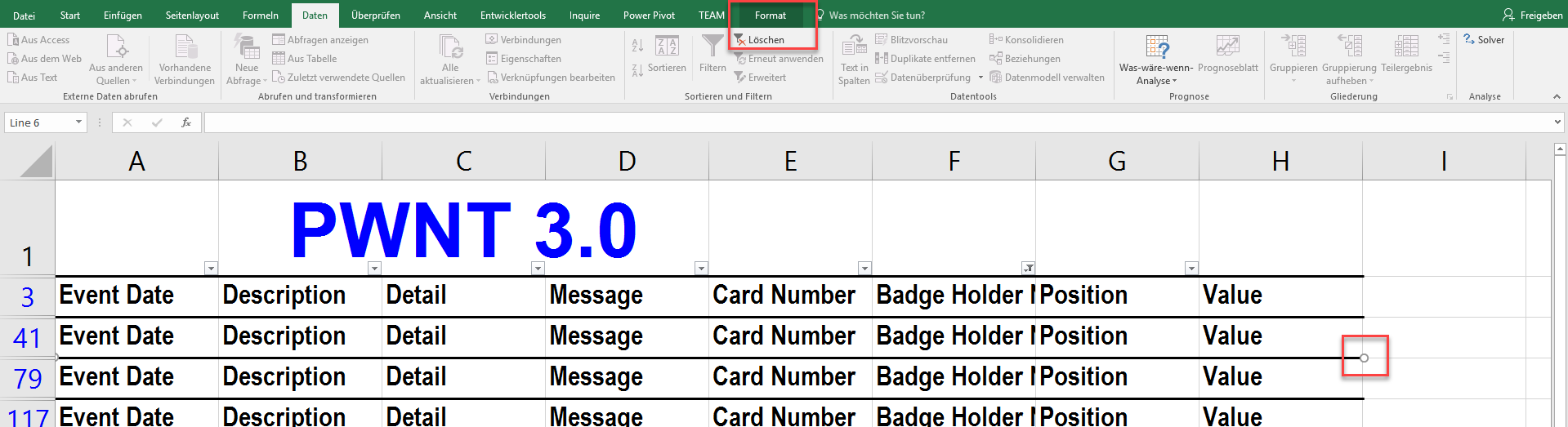Click the Gruppieren outline icon
Screen dimensions: 1568x427
tap(1293, 47)
